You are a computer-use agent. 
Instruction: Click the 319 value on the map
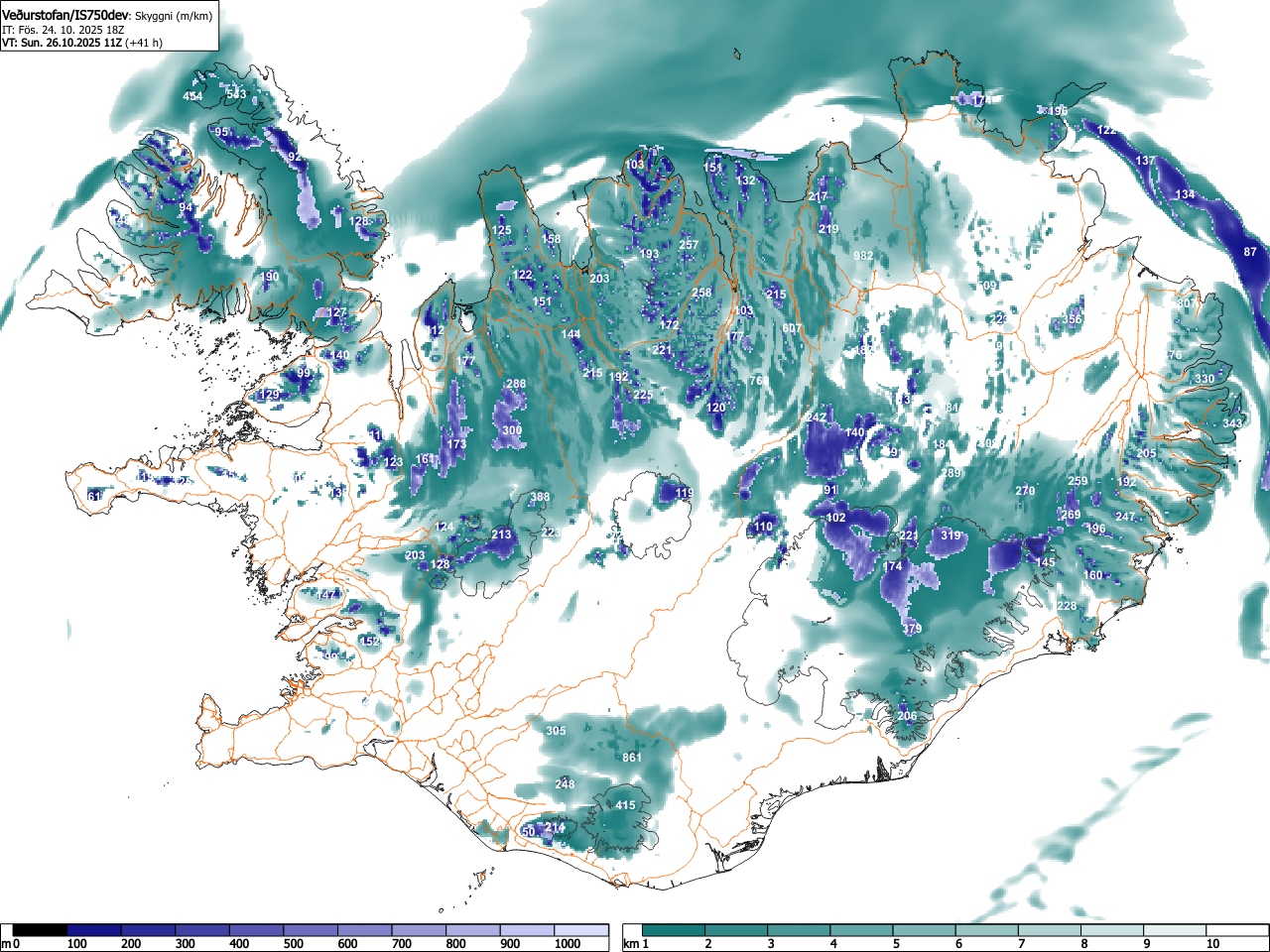pos(951,535)
